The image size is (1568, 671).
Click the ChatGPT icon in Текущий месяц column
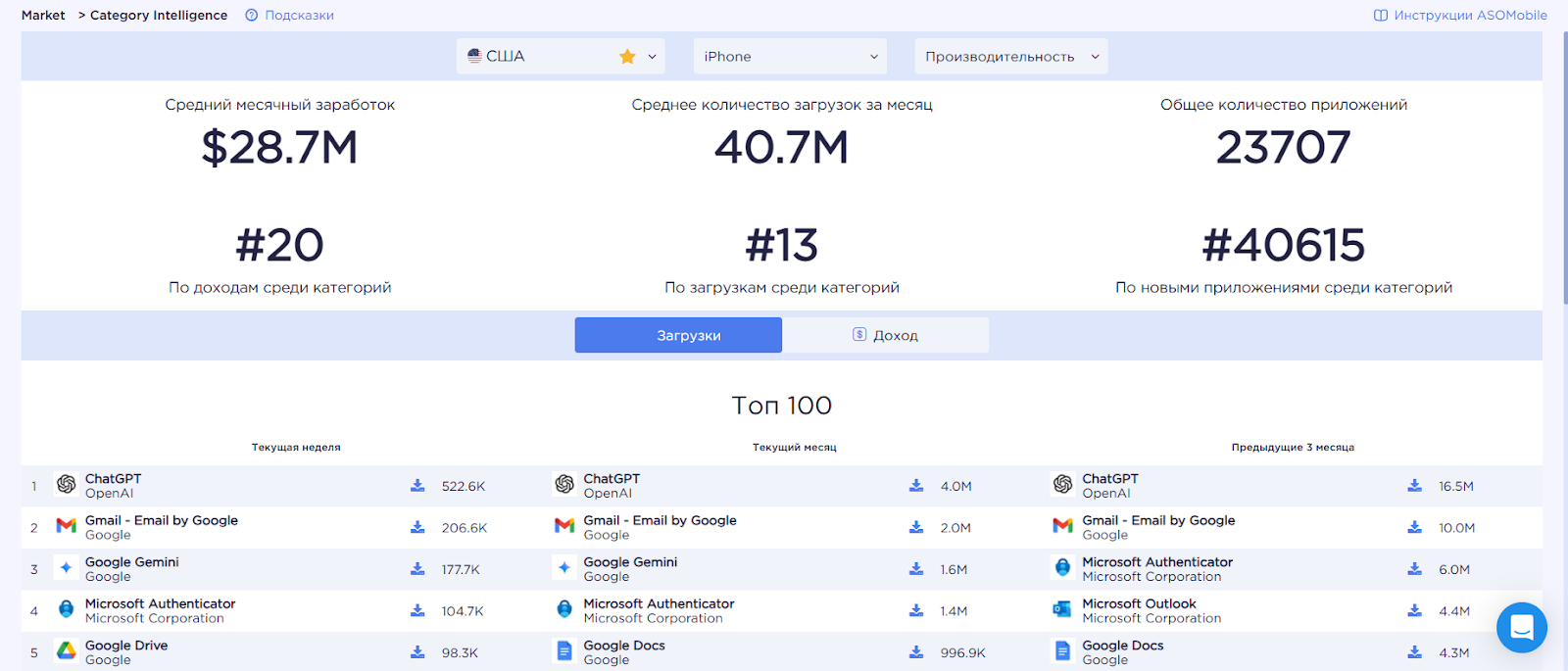point(564,484)
